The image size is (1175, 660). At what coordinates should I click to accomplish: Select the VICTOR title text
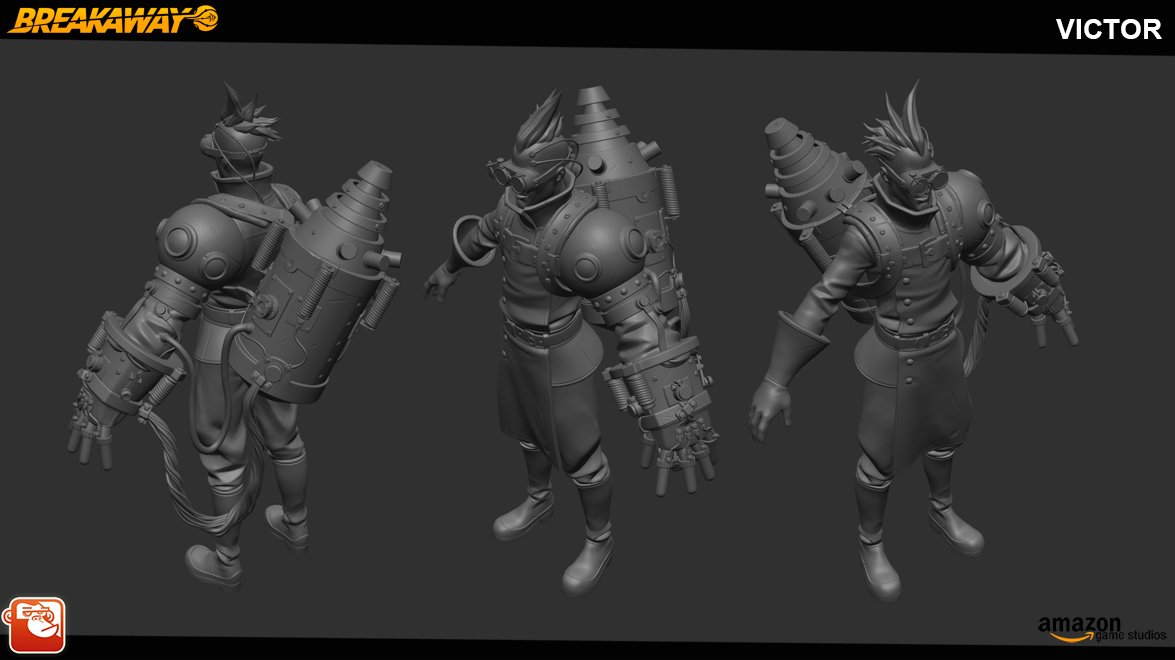[x=1108, y=29]
